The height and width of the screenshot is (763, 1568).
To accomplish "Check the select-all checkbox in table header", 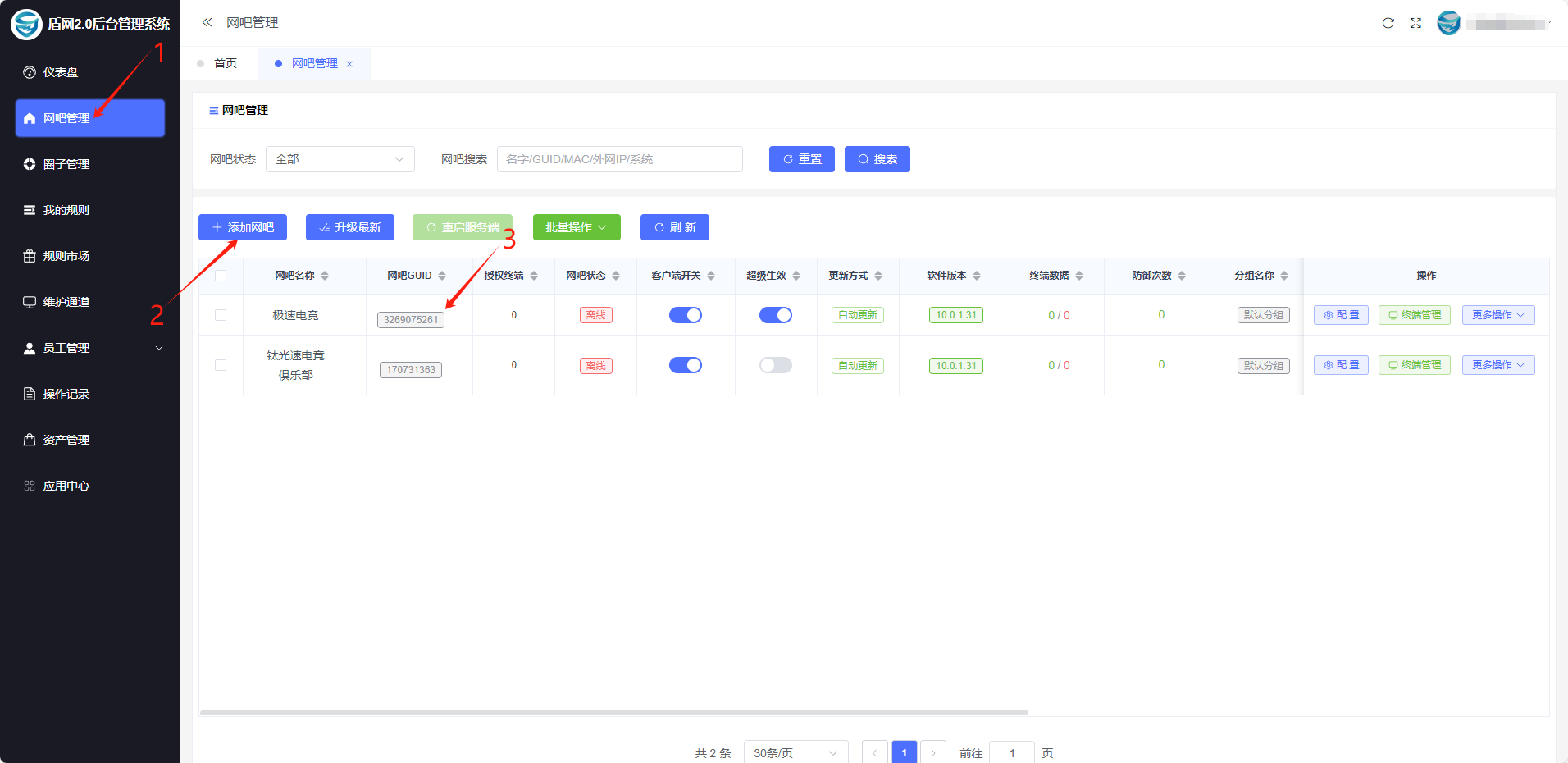I will [221, 276].
